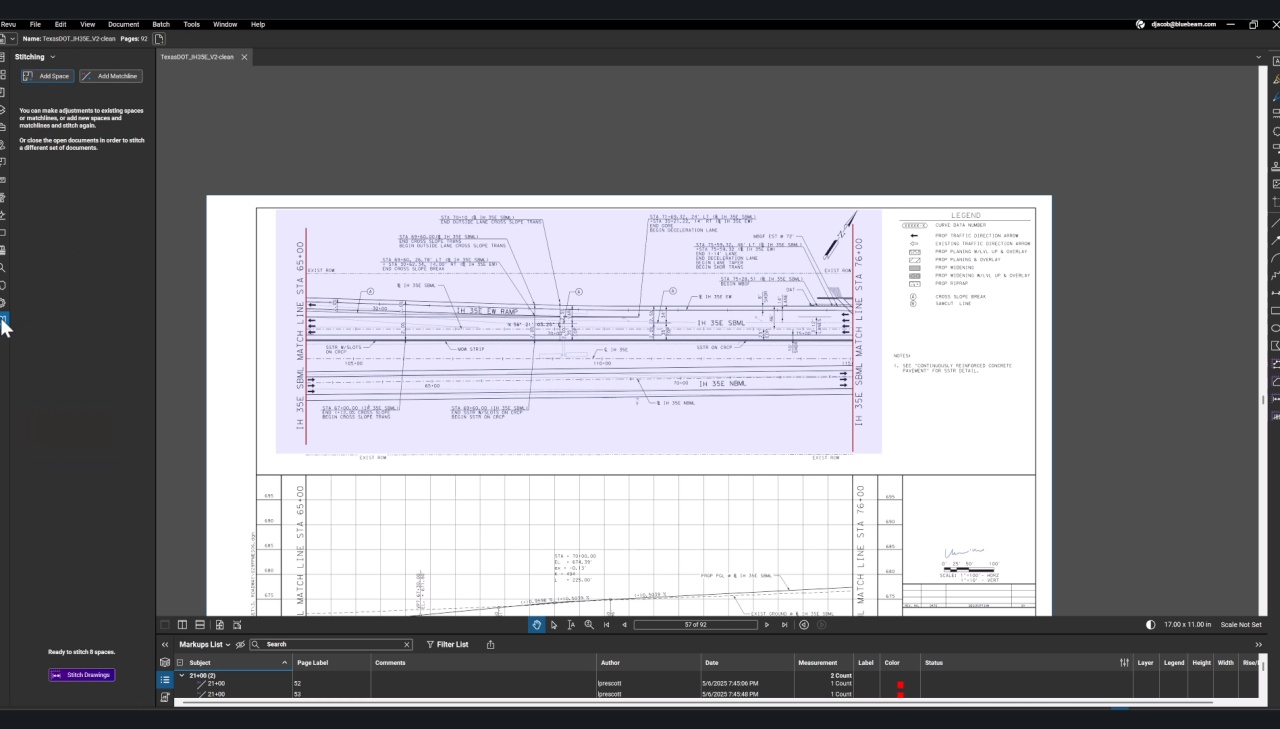Image resolution: width=1280 pixels, height=729 pixels.
Task: Toggle Hide Markups eye icon
Action: 240,645
